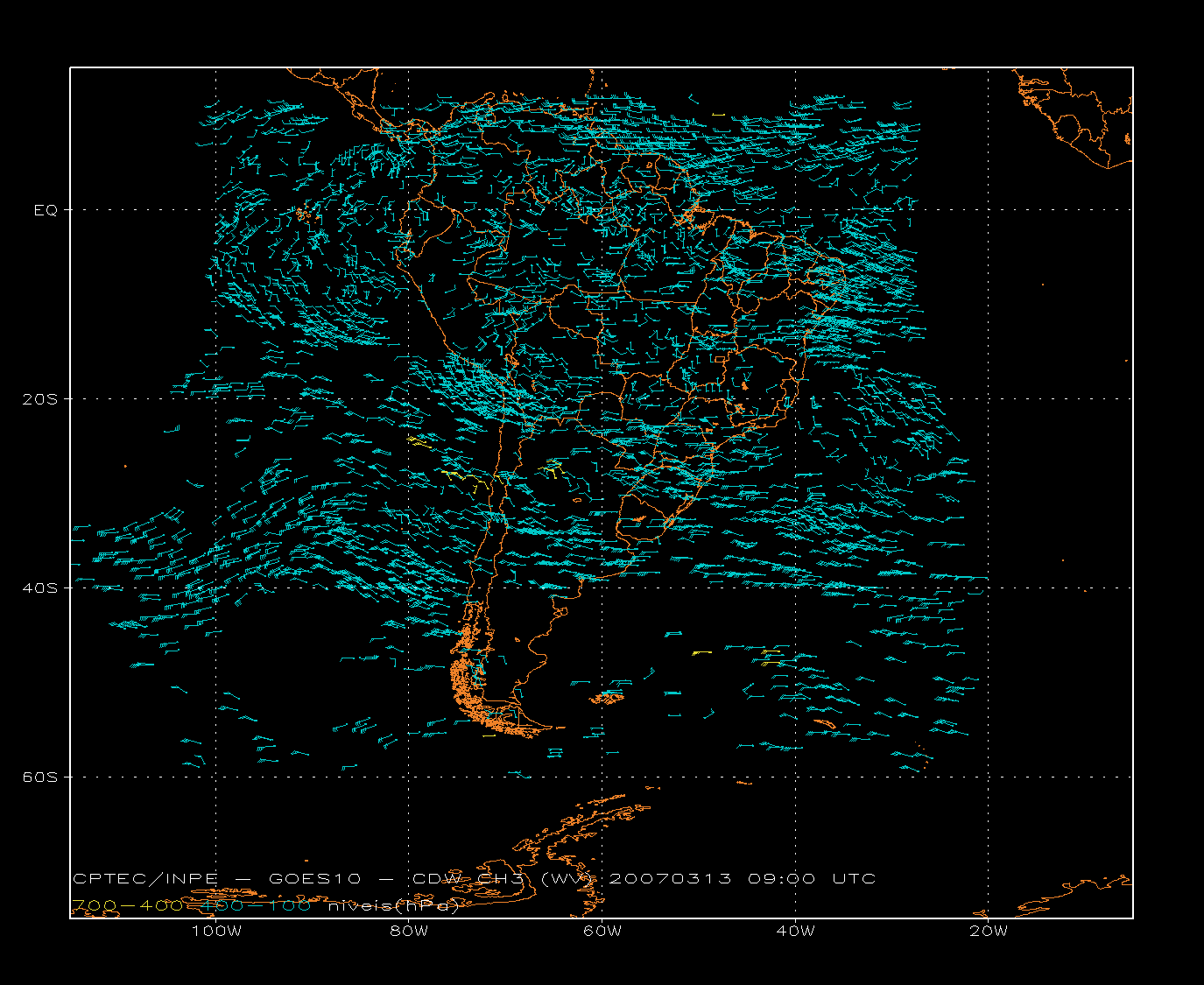
Task: Click the 100W longitude label
Action: (216, 931)
